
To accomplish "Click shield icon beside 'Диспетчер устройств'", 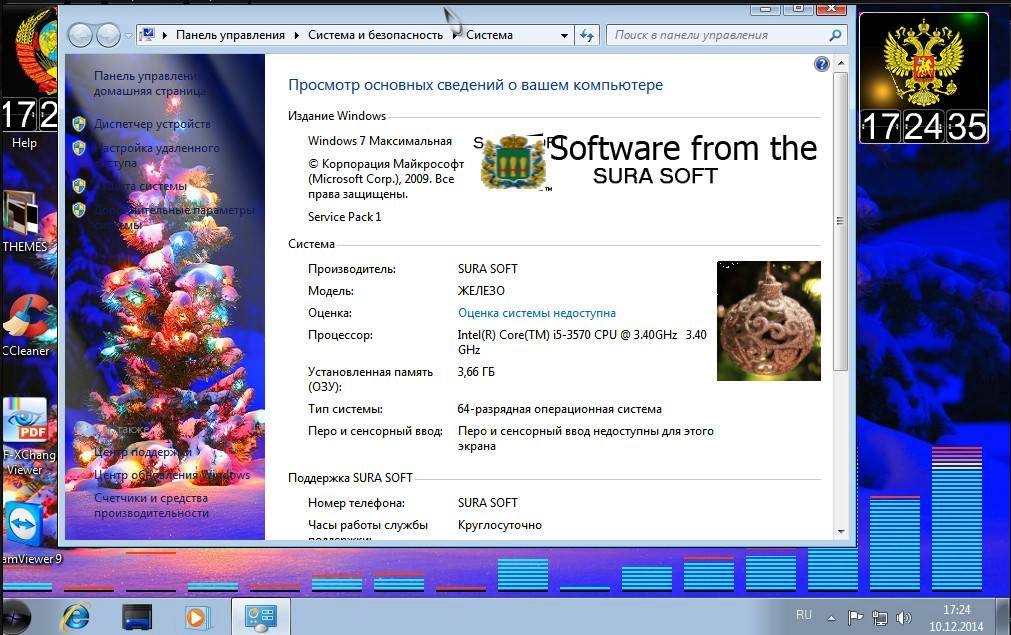I will click(x=79, y=124).
